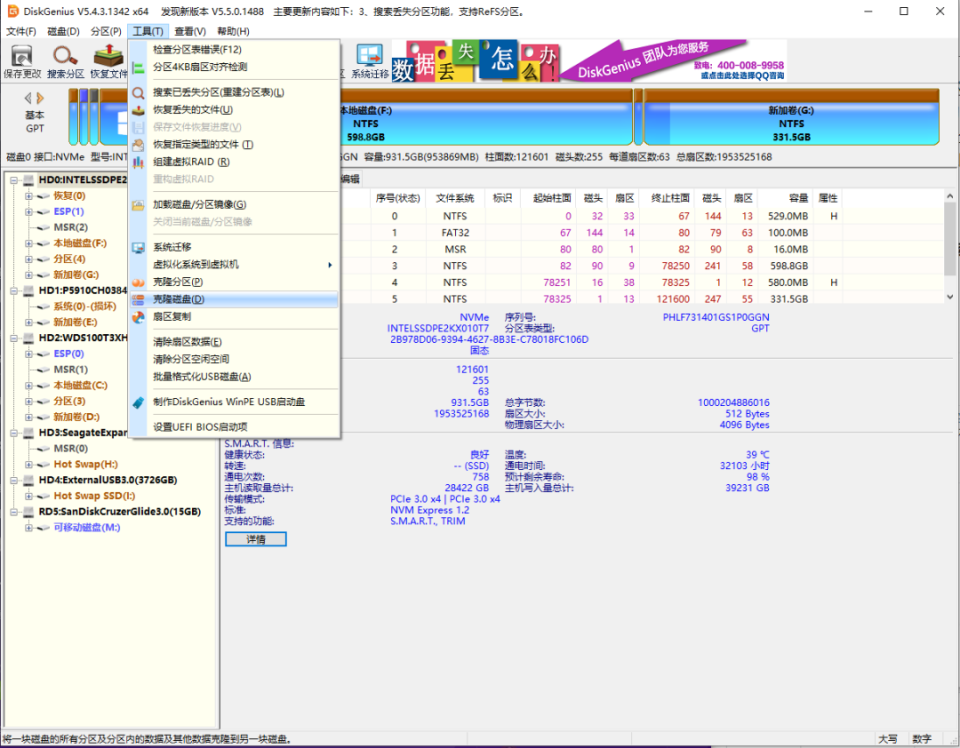Screen dimensions: 960x748
Task: Choose 清除分区空闲空间 menu entry
Action: click(x=234, y=359)
